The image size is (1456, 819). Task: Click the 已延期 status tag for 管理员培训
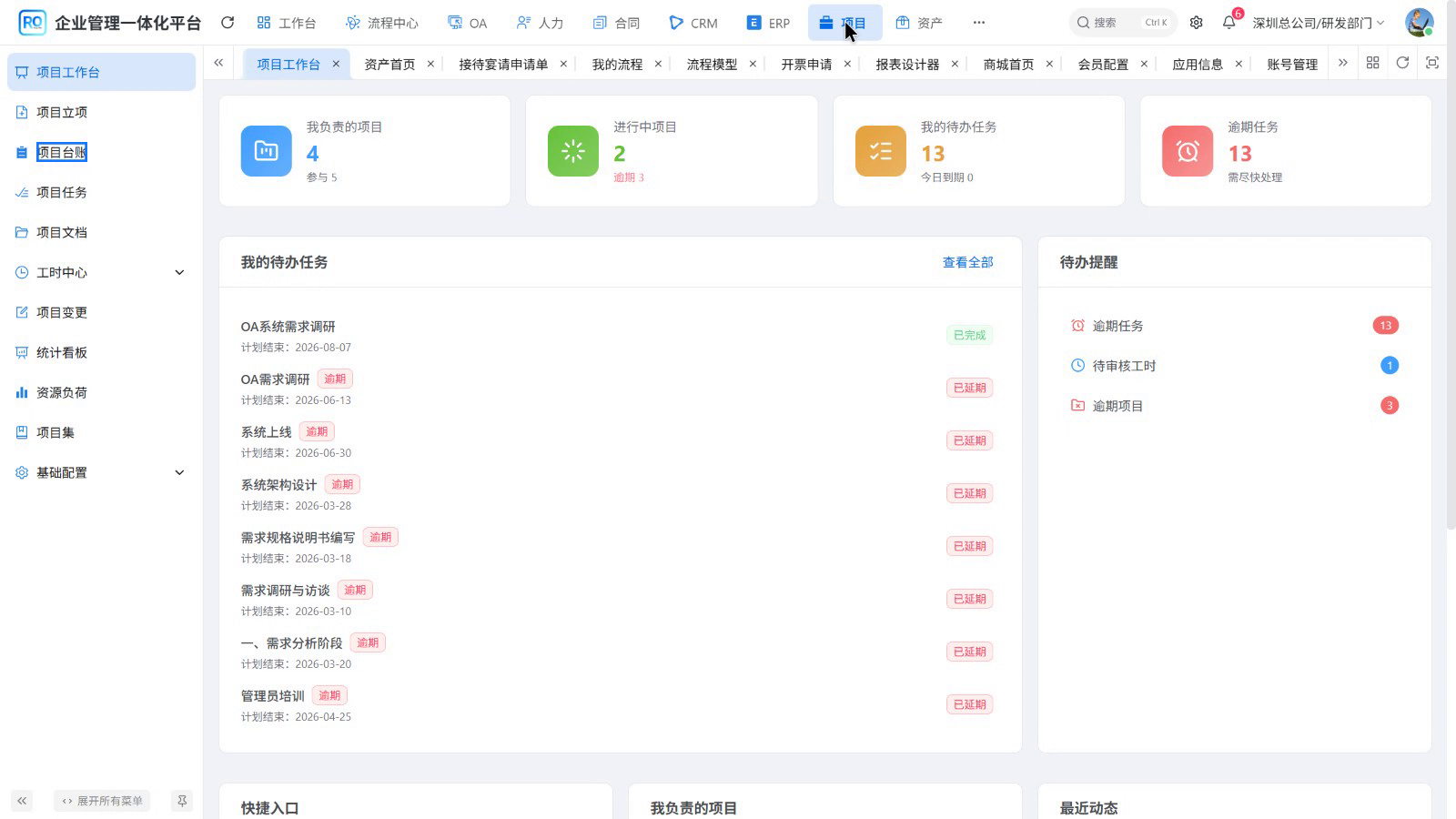pos(969,704)
